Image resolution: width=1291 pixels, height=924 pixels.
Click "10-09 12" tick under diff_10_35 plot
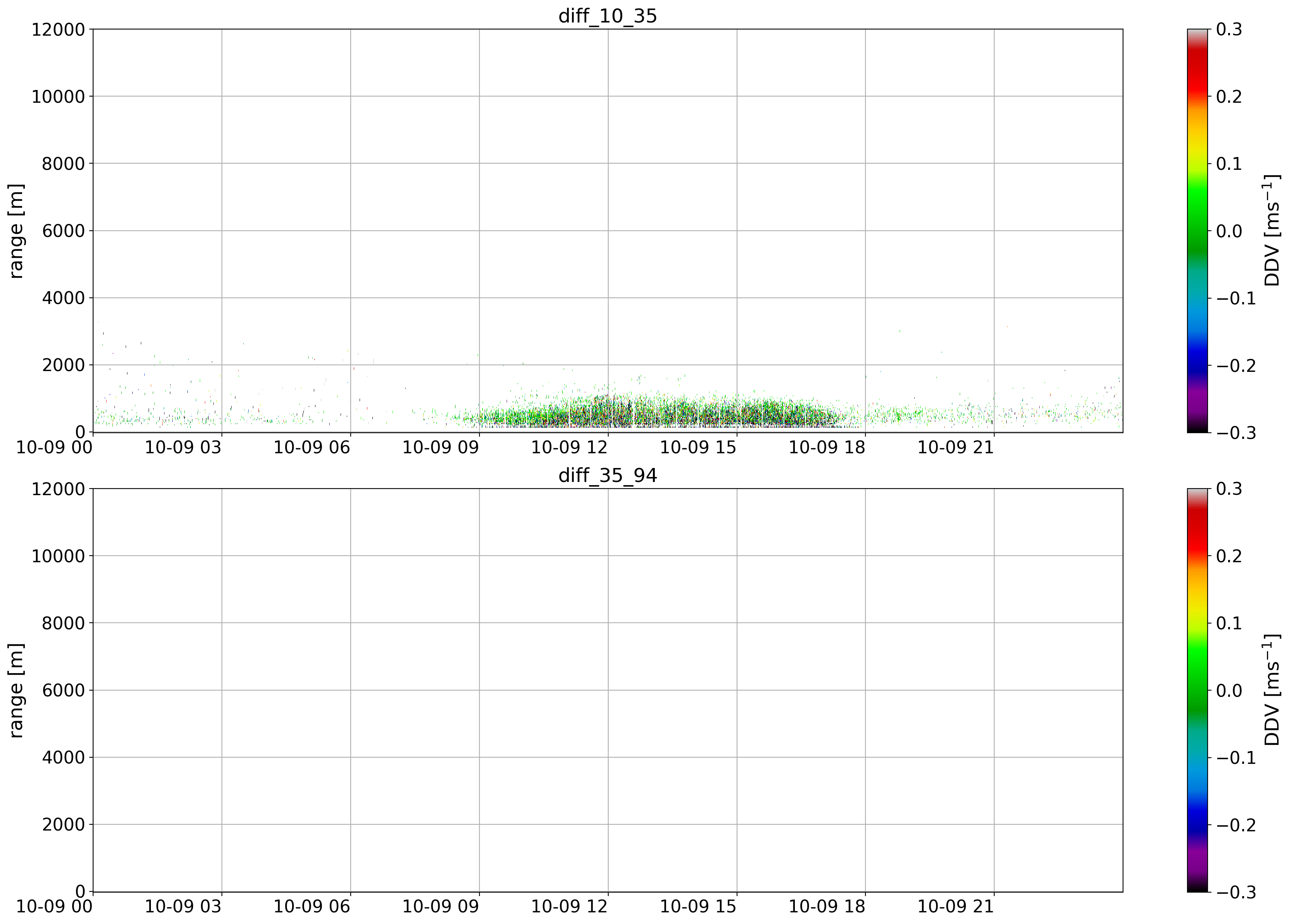[569, 448]
